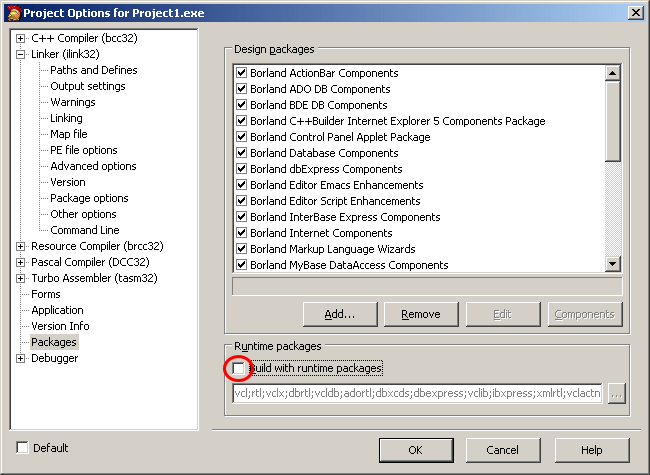Viewport: 650px width, 475px height.
Task: Collapse the Linker (ilink32) node
Action: [20, 54]
